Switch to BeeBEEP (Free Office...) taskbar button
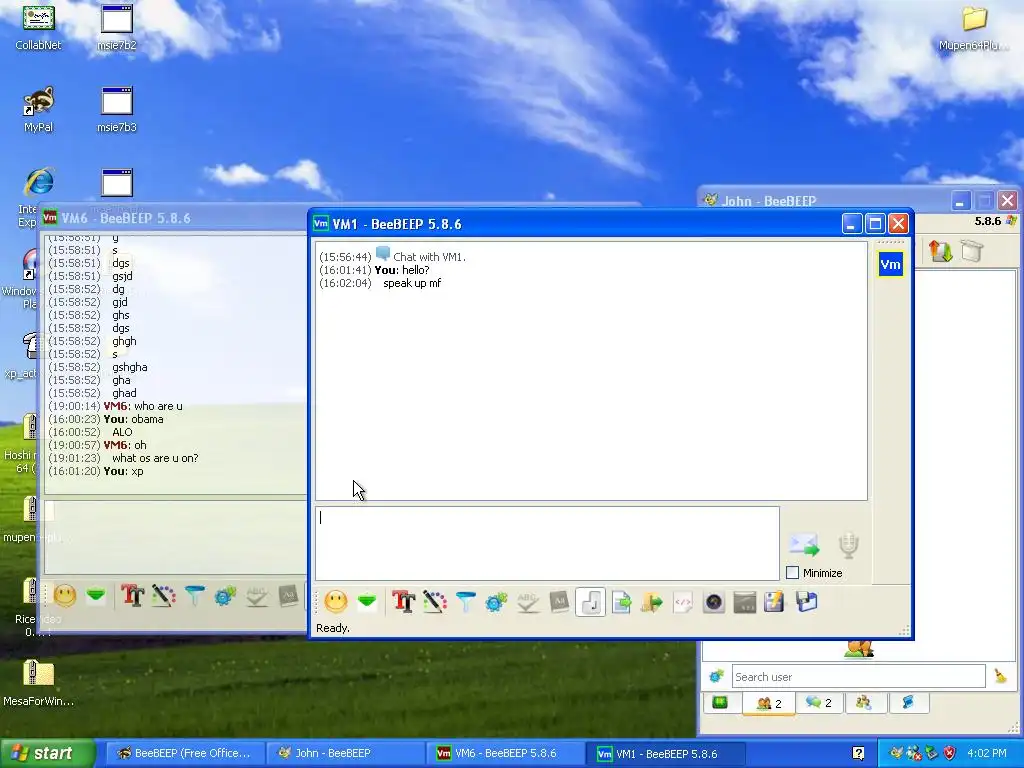Image resolution: width=1024 pixels, height=768 pixels. tap(184, 753)
